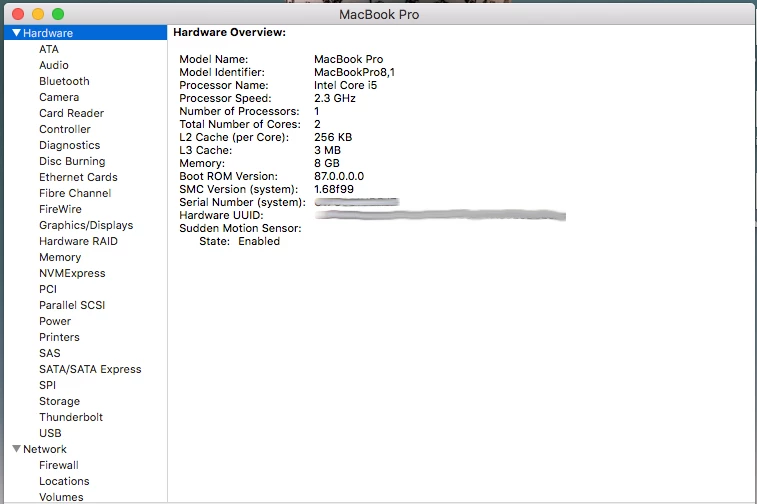Select Thunderbolt item
This screenshot has height=504, width=757.
click(x=71, y=417)
